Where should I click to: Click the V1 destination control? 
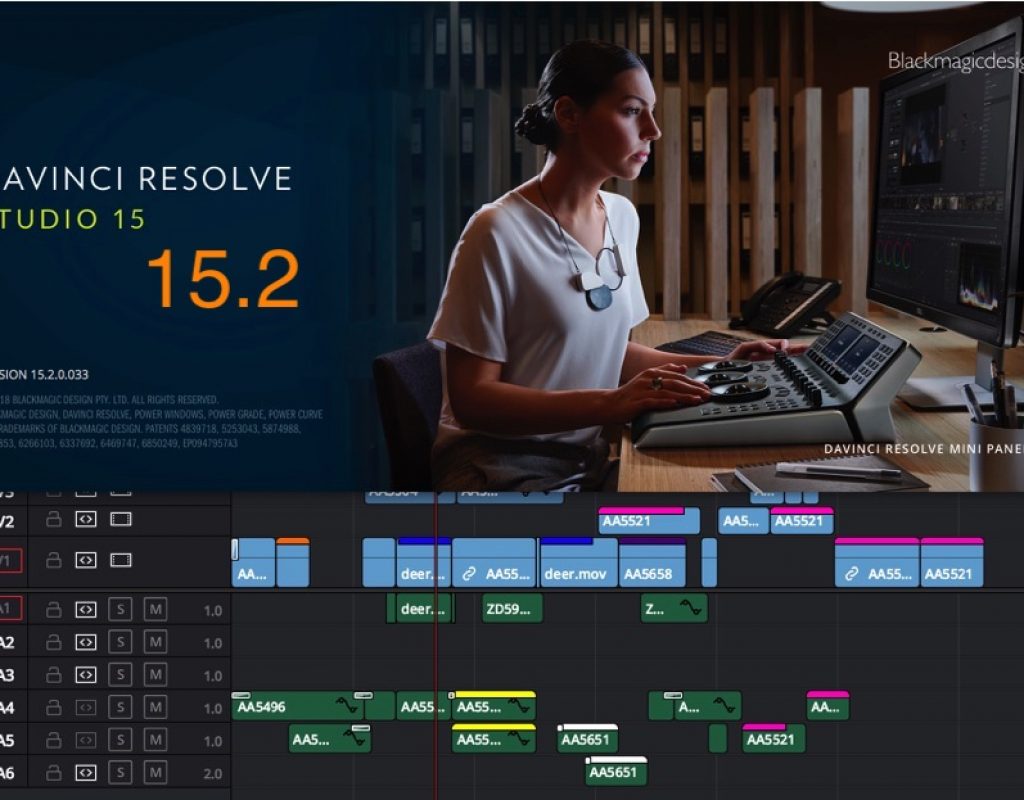pos(9,560)
